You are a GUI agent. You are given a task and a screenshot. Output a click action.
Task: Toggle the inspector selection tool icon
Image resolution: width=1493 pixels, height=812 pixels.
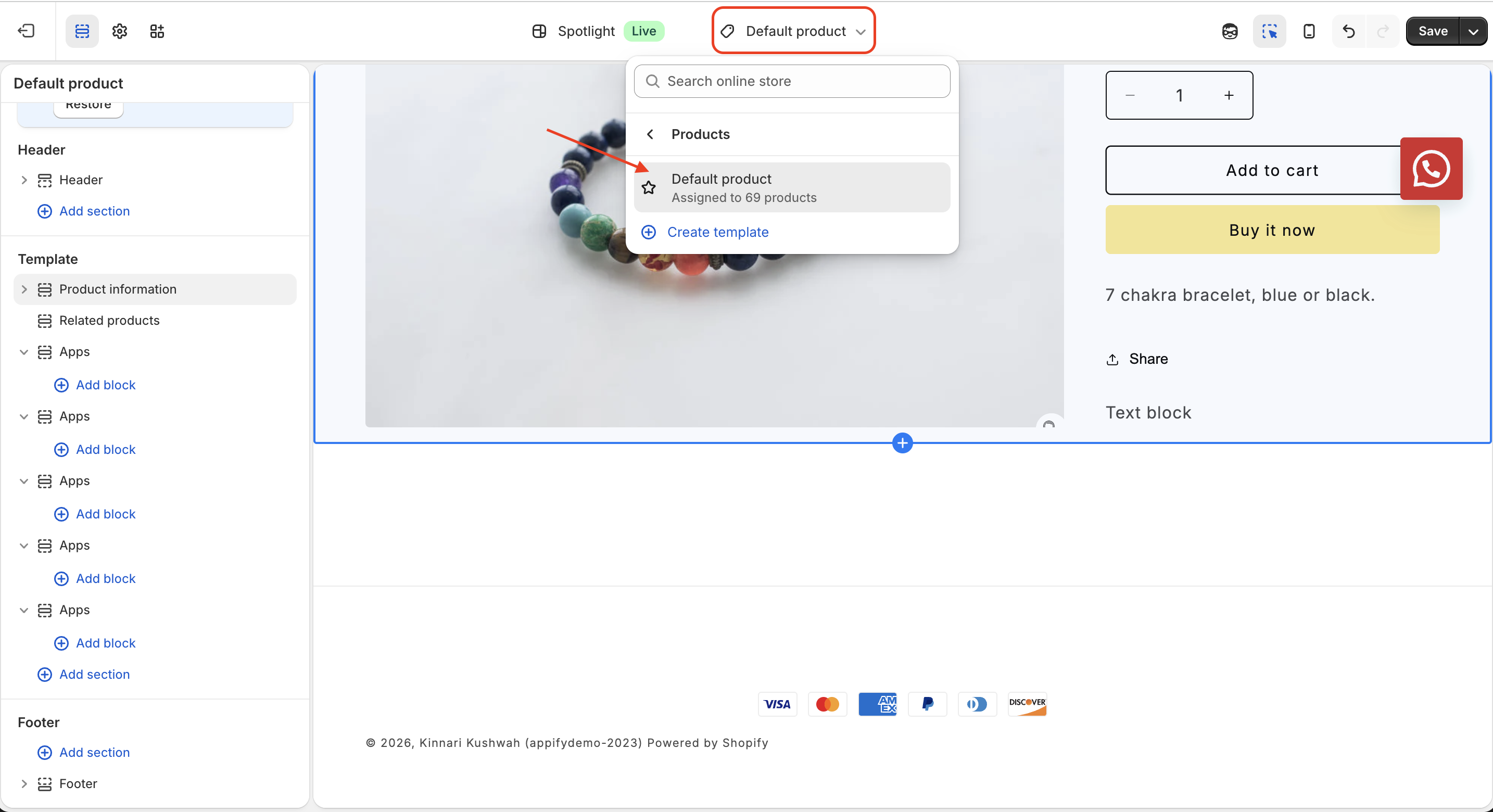[1269, 31]
